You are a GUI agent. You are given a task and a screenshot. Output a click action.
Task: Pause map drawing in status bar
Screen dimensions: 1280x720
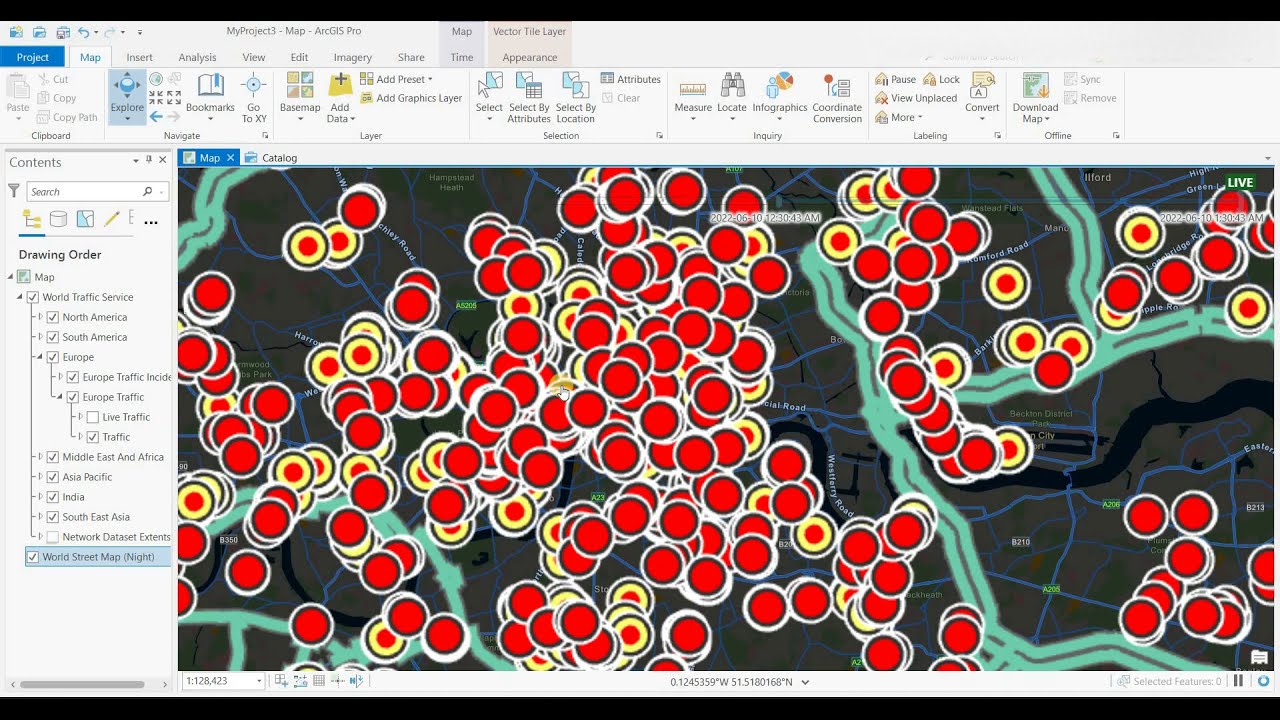click(x=1238, y=681)
